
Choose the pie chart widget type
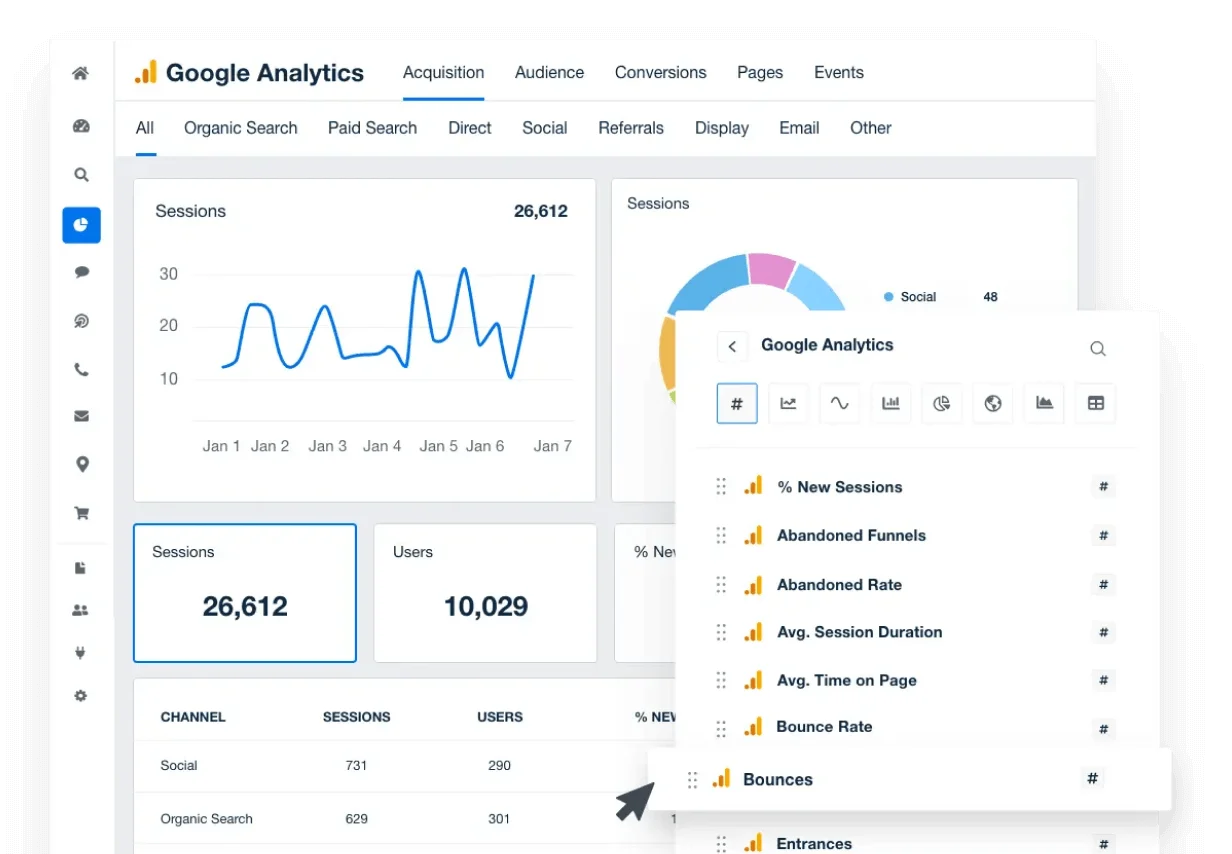[941, 403]
